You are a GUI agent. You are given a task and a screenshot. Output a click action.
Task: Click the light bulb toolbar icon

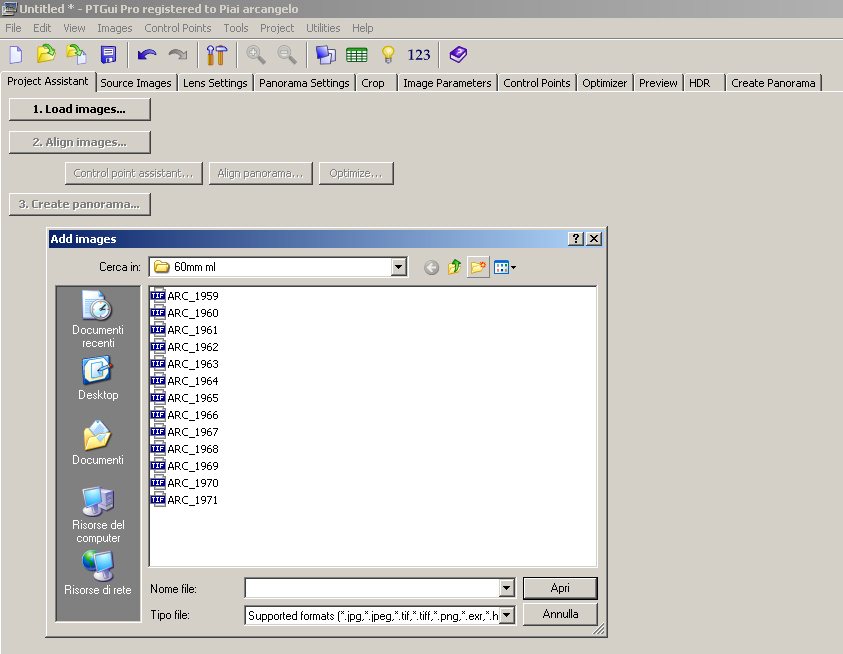tap(388, 55)
